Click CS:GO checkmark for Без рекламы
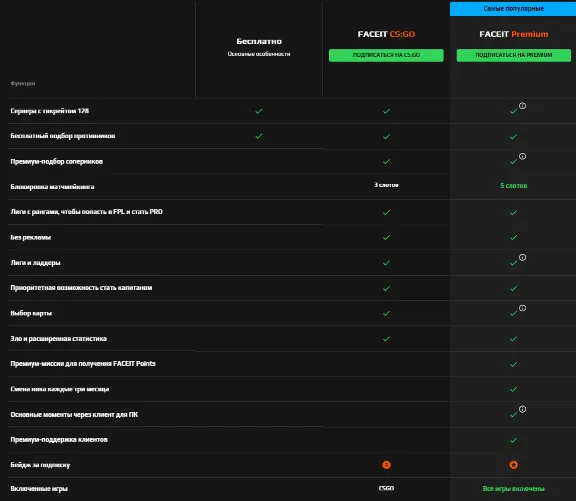The width and height of the screenshot is (576, 501). click(x=386, y=238)
